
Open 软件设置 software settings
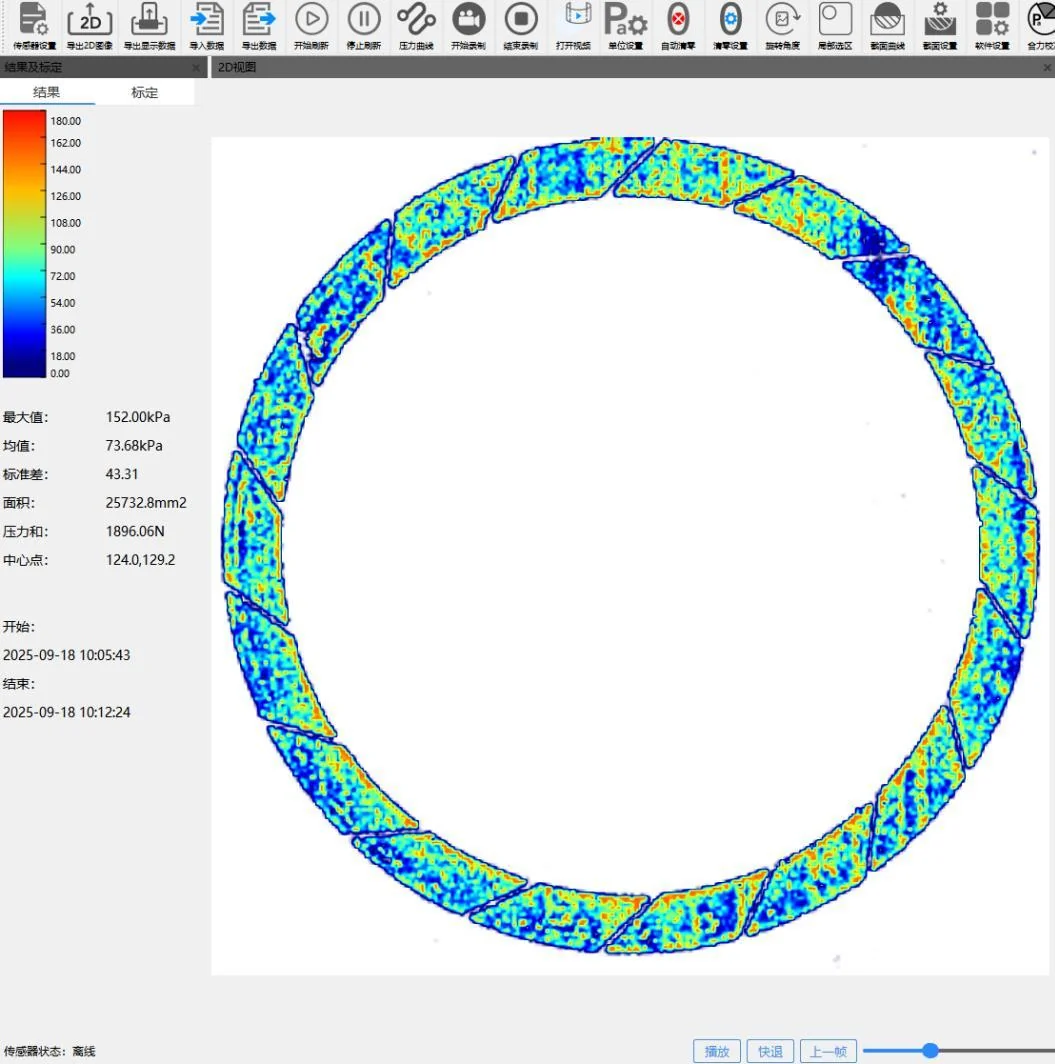(x=992, y=26)
